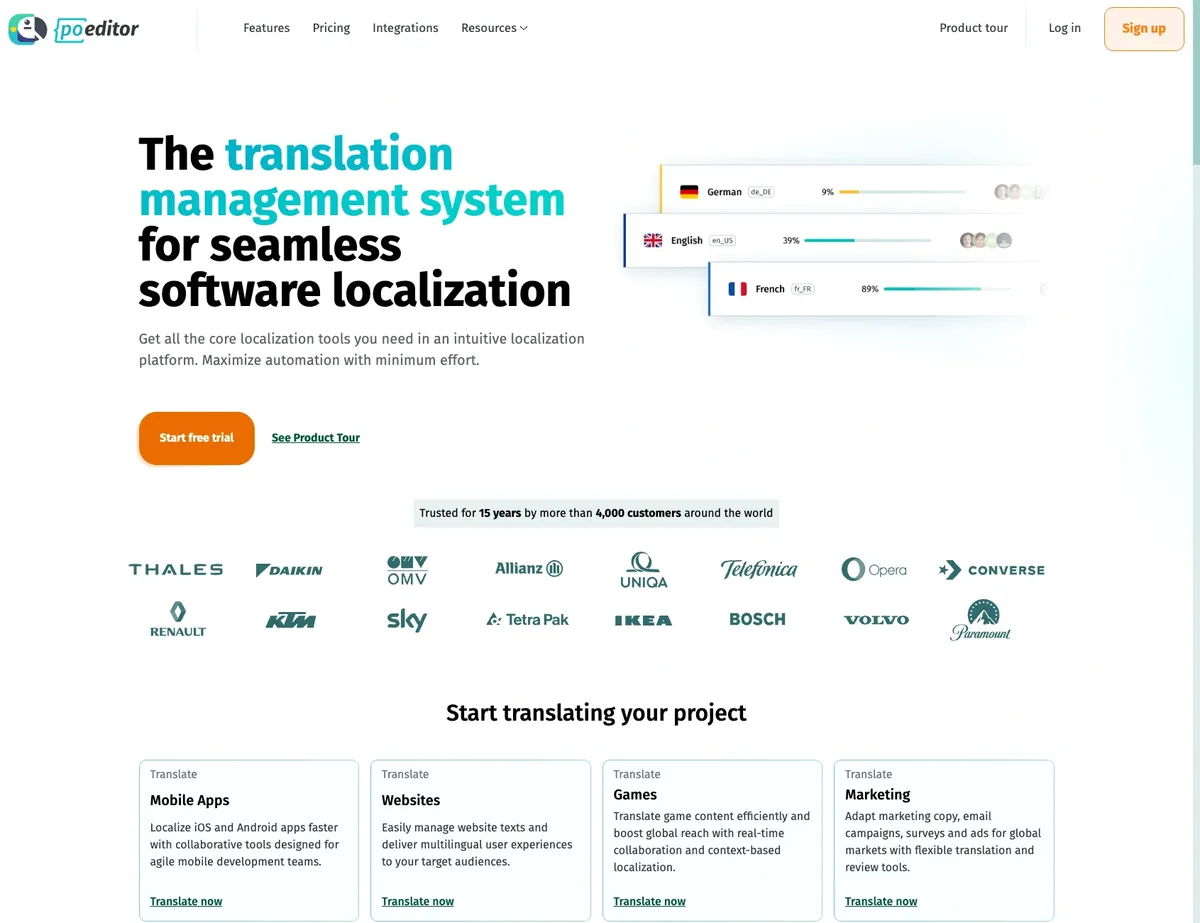Screen dimensions: 1200x923
Task: Open the Pricing page from navigation
Action: tap(331, 28)
